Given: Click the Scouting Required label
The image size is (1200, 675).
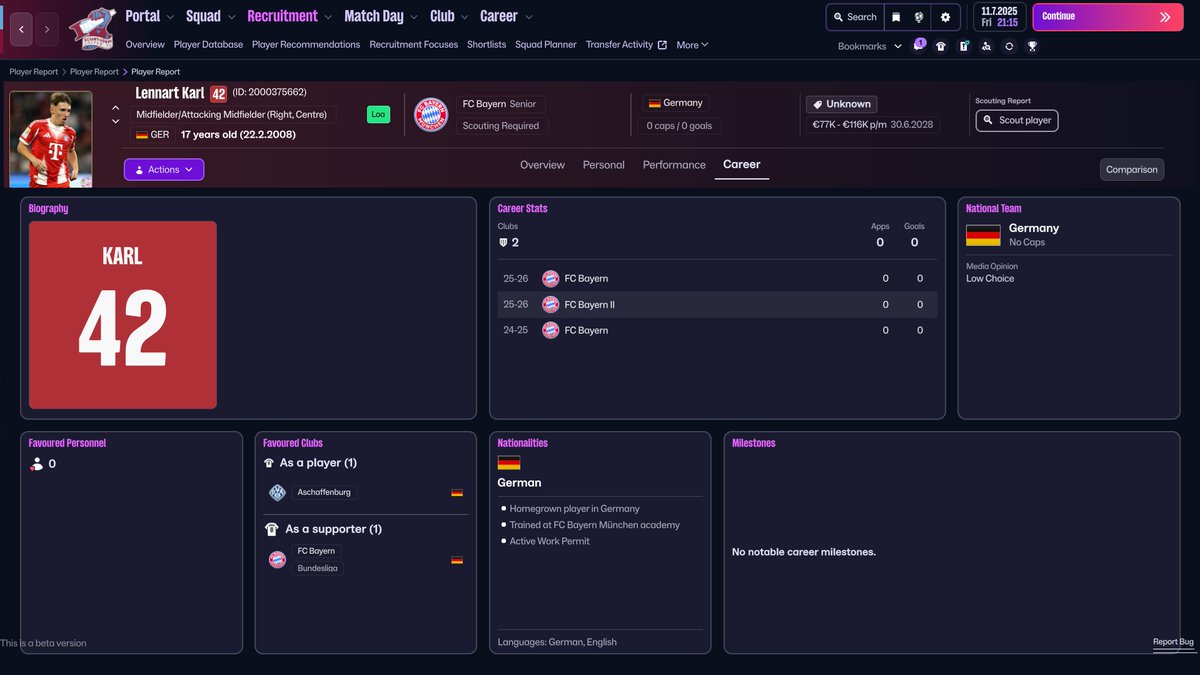Looking at the screenshot, I should point(501,126).
